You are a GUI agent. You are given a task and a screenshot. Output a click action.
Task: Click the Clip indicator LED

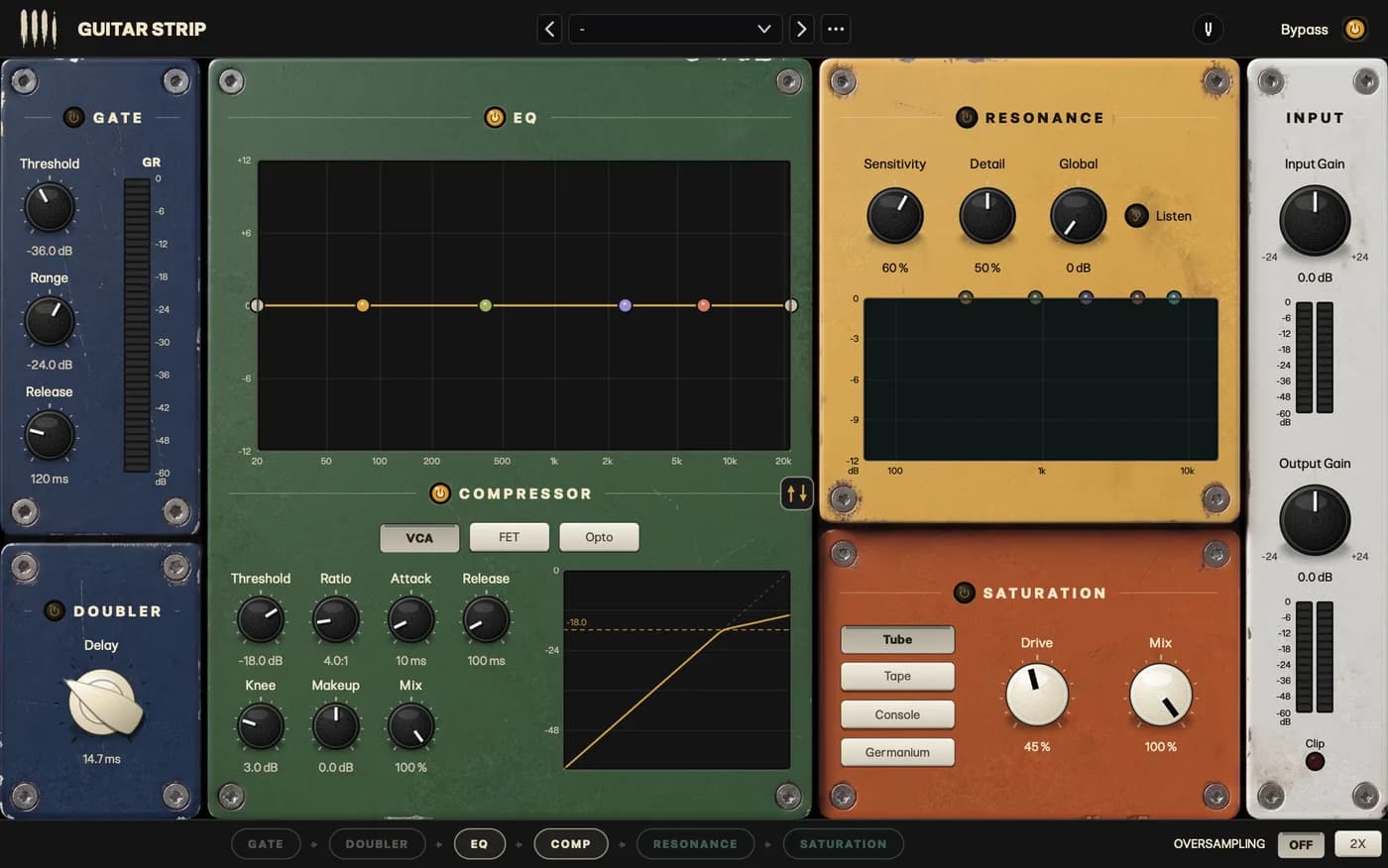click(1315, 761)
